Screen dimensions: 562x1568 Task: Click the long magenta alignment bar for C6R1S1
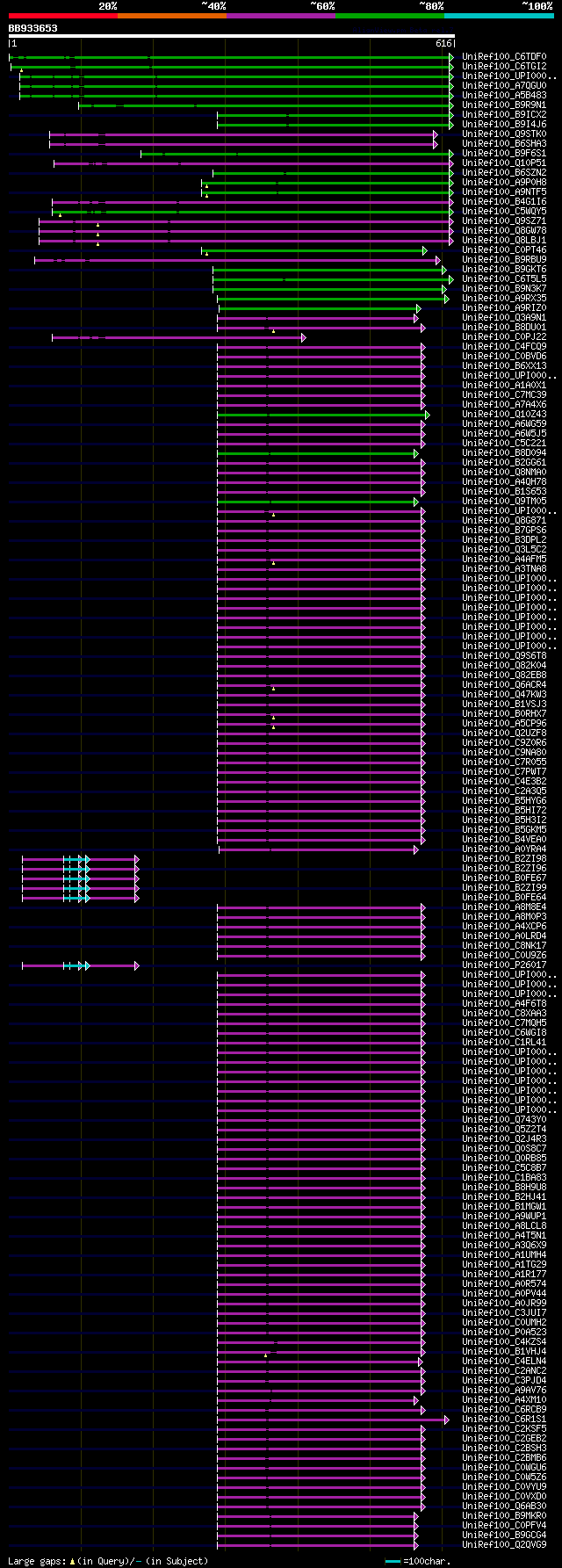[334, 1420]
